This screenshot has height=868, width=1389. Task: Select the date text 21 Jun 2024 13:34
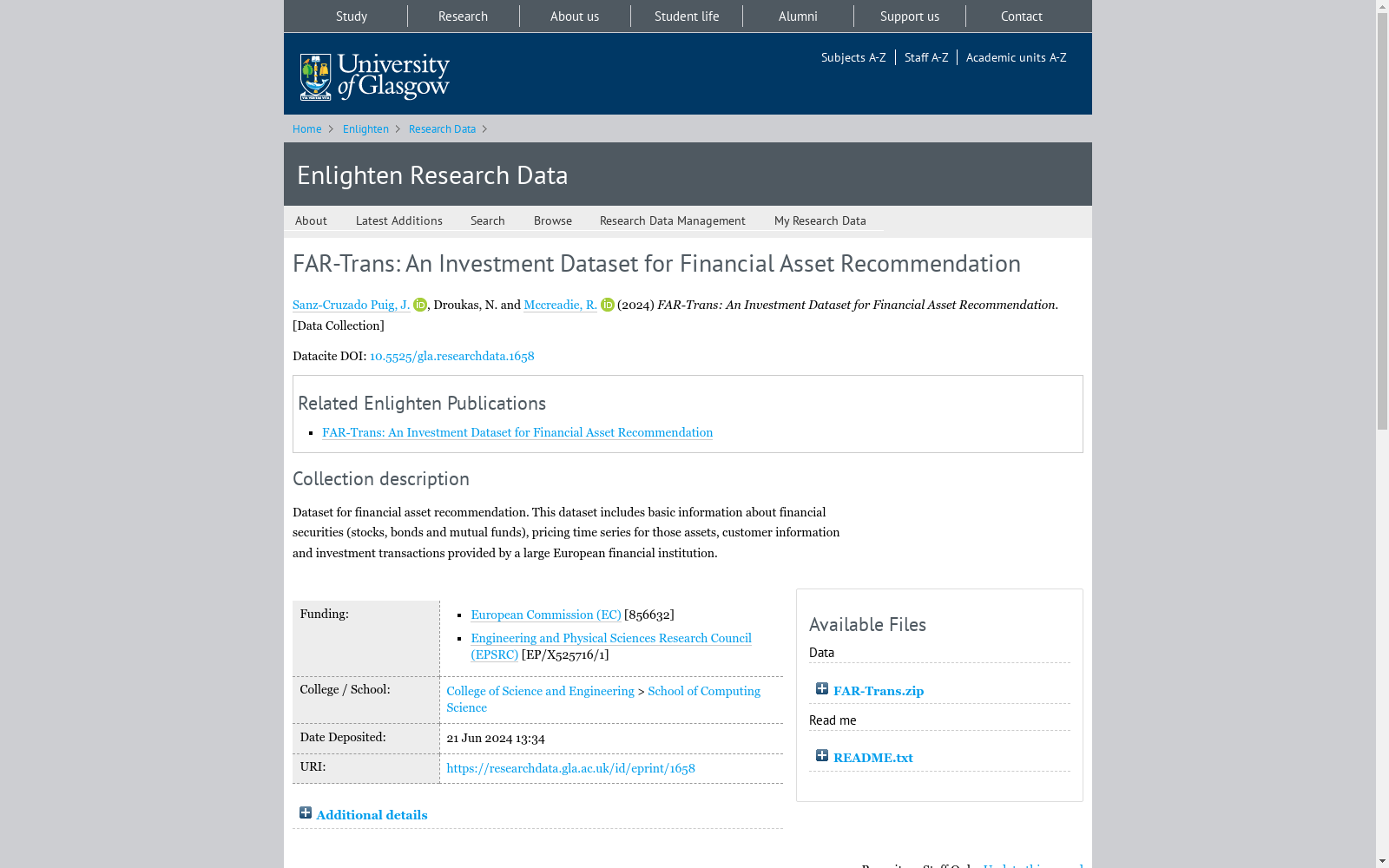(x=496, y=739)
